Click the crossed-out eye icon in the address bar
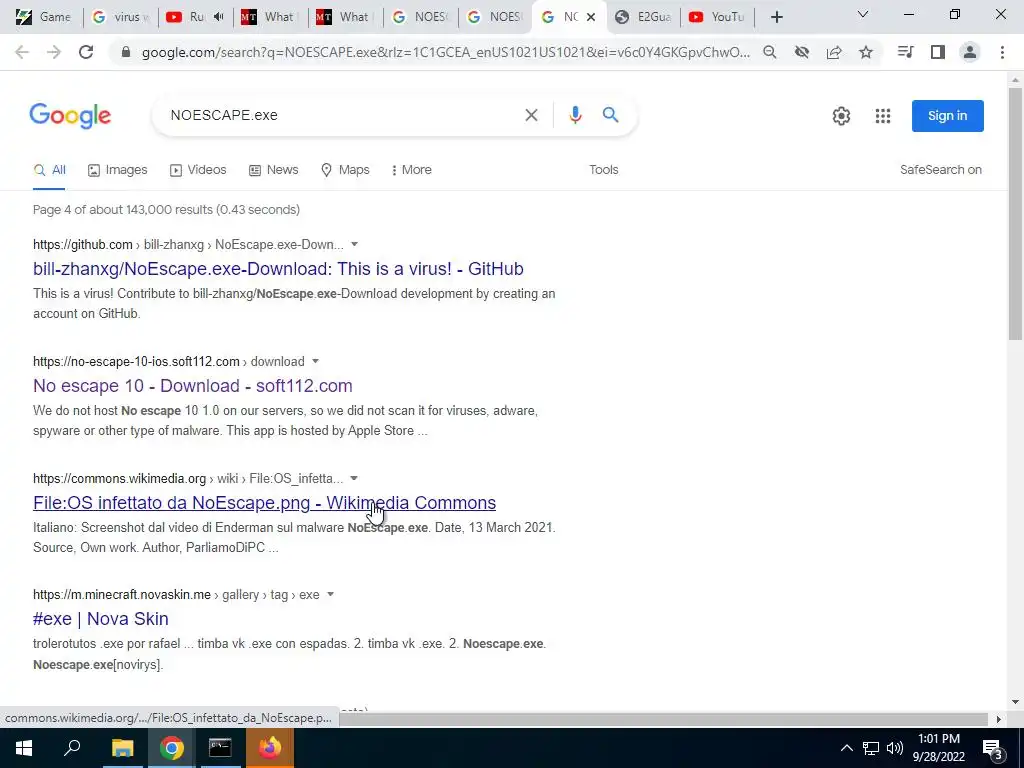The width and height of the screenshot is (1024, 768). click(x=802, y=52)
